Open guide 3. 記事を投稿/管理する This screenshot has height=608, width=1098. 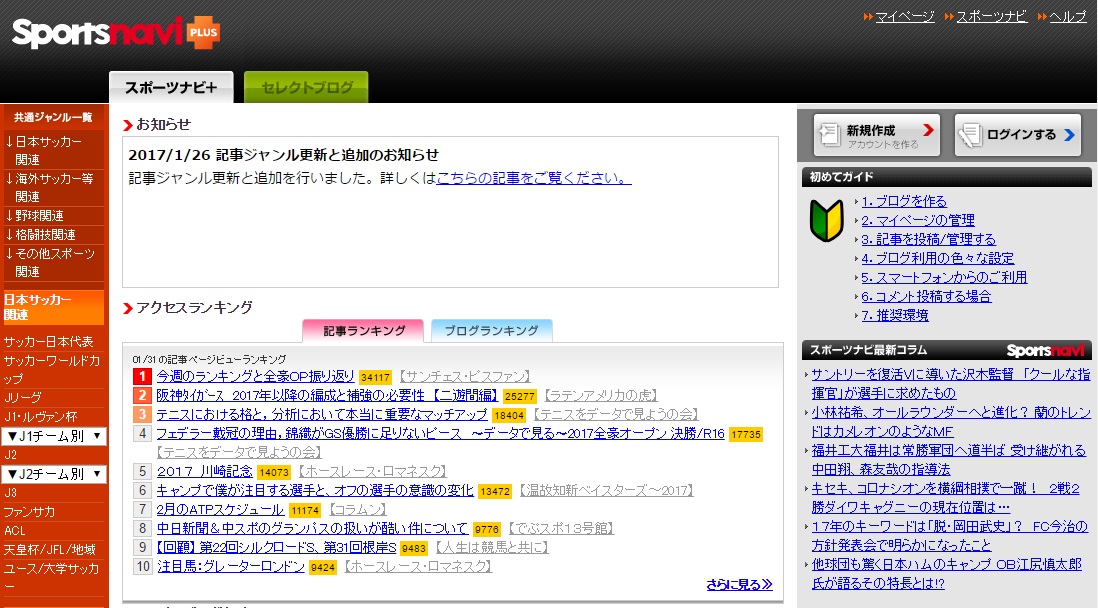(929, 240)
